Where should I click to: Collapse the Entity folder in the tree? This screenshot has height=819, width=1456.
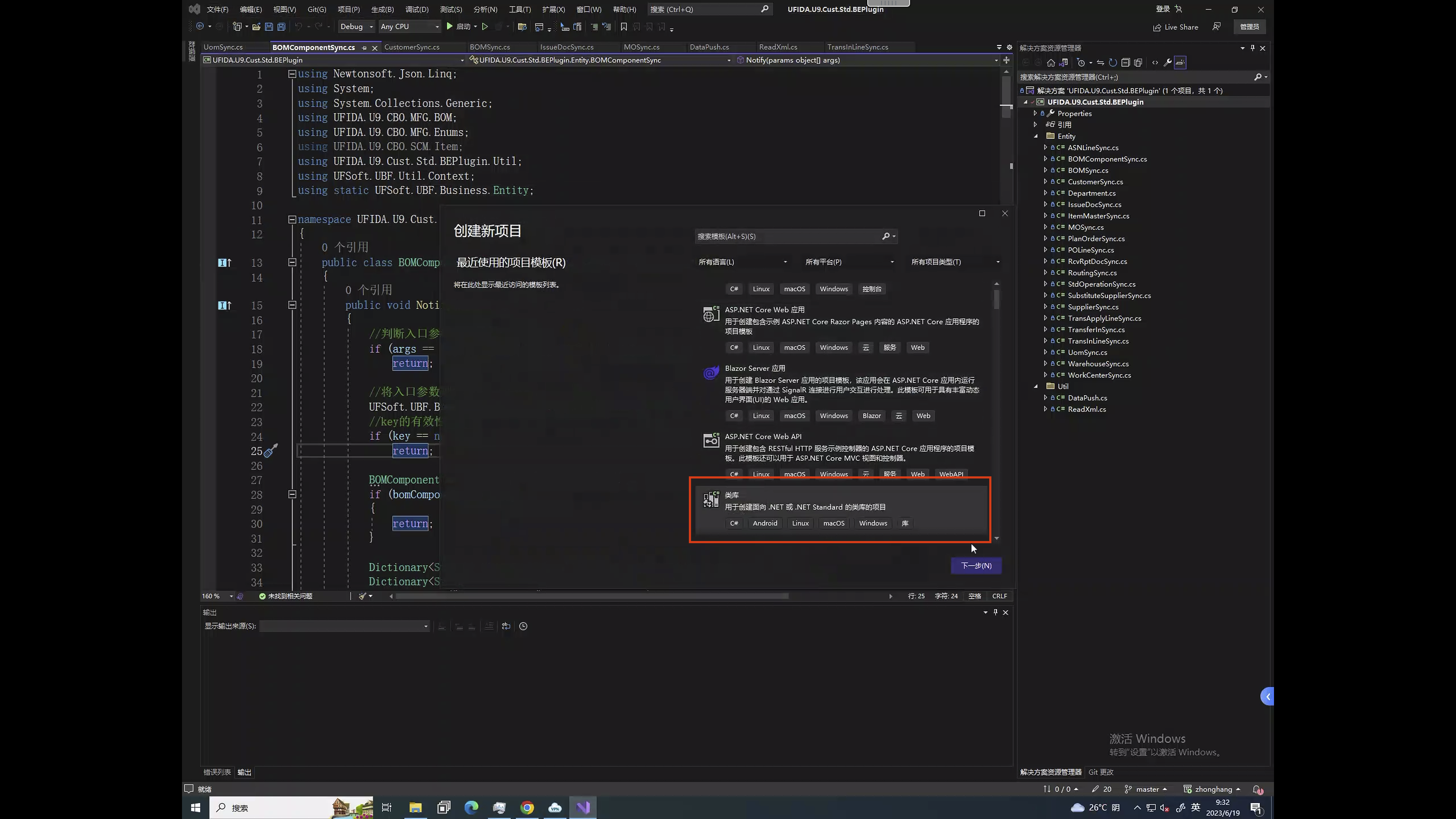pyautogui.click(x=1036, y=136)
